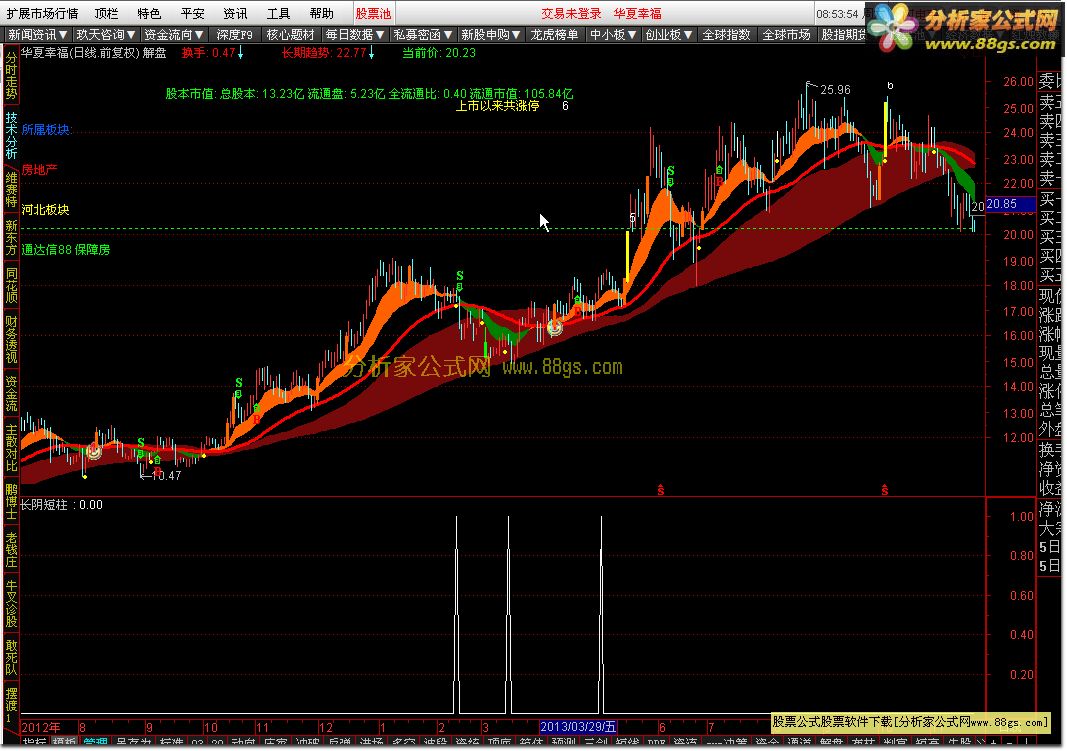This screenshot has width=1067, height=751.
Task: Open the 帮助 menu
Action: click(321, 14)
